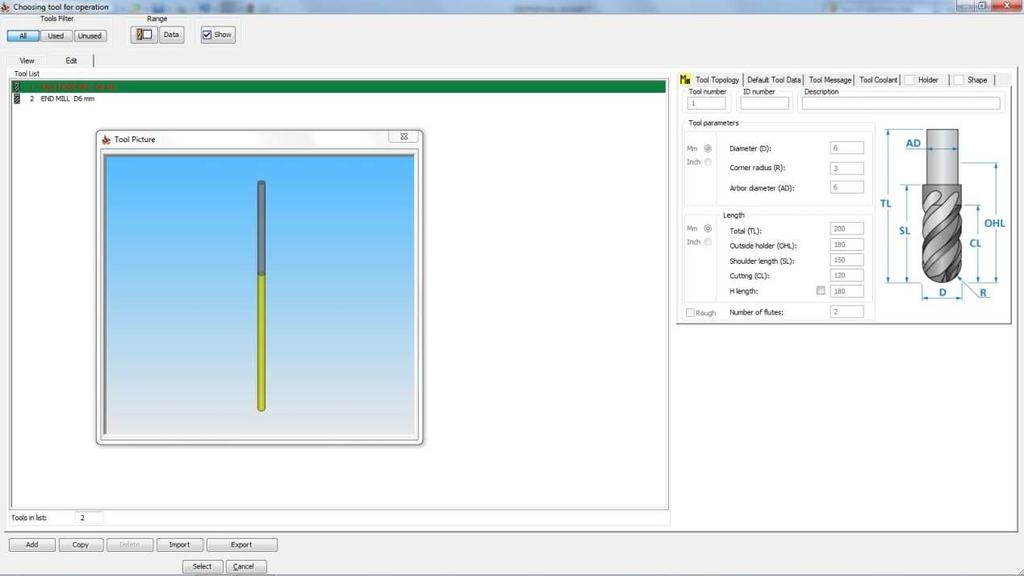Click the H length value field
Screen dimensions: 1024x576
(x=846, y=291)
